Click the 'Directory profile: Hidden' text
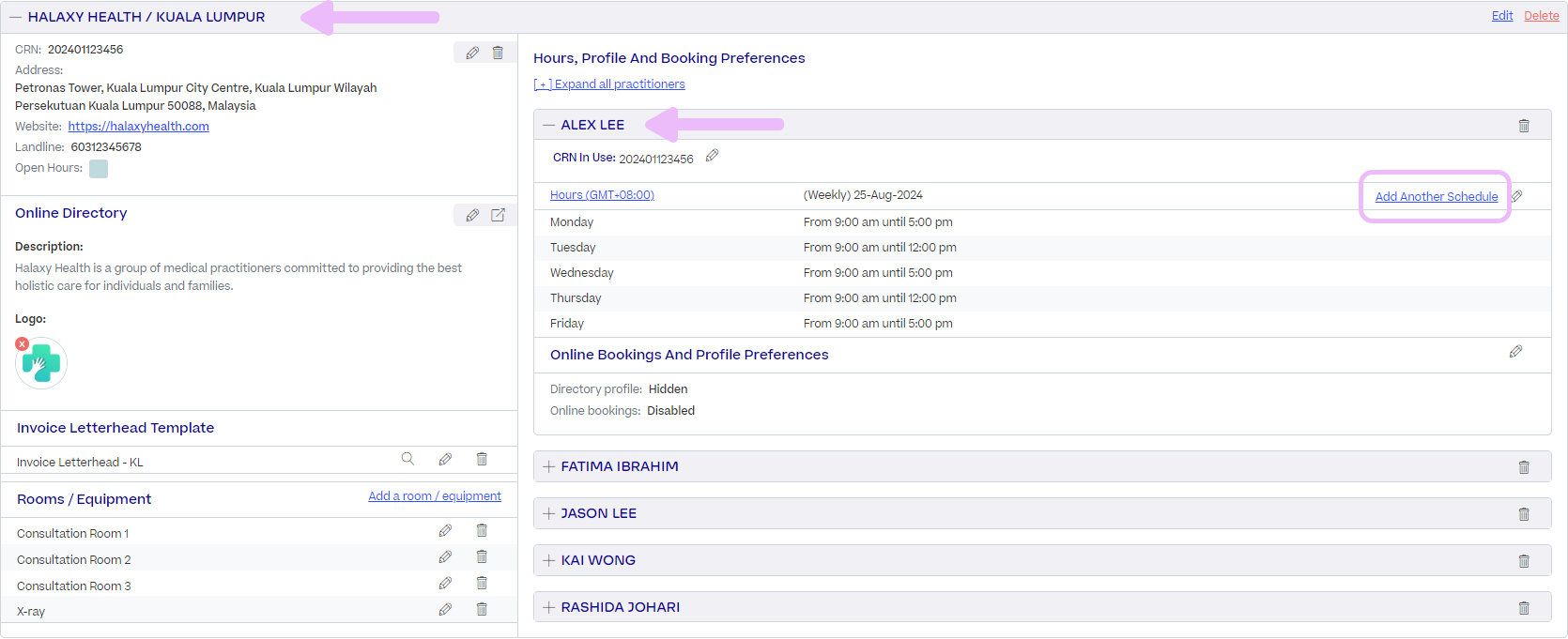 619,389
